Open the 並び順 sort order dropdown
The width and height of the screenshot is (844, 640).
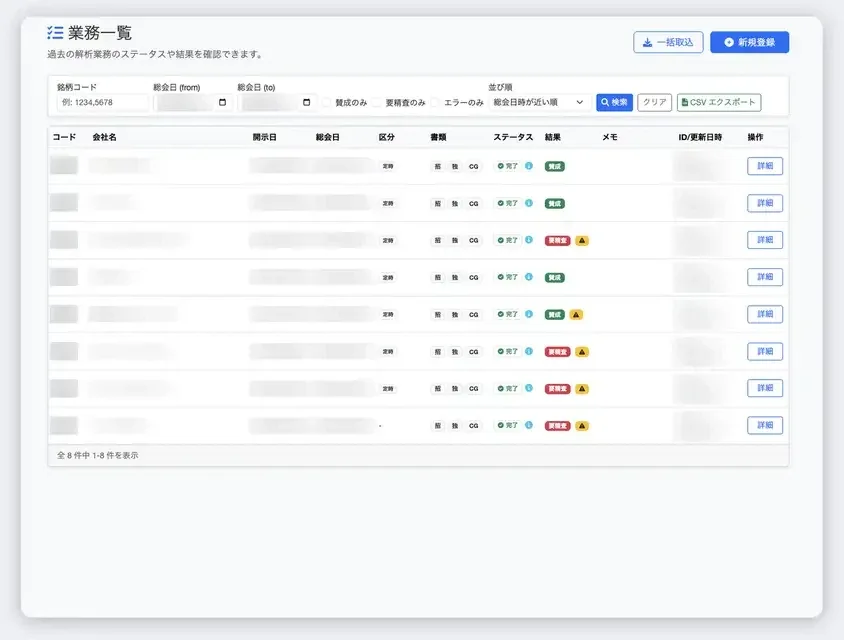tap(539, 102)
